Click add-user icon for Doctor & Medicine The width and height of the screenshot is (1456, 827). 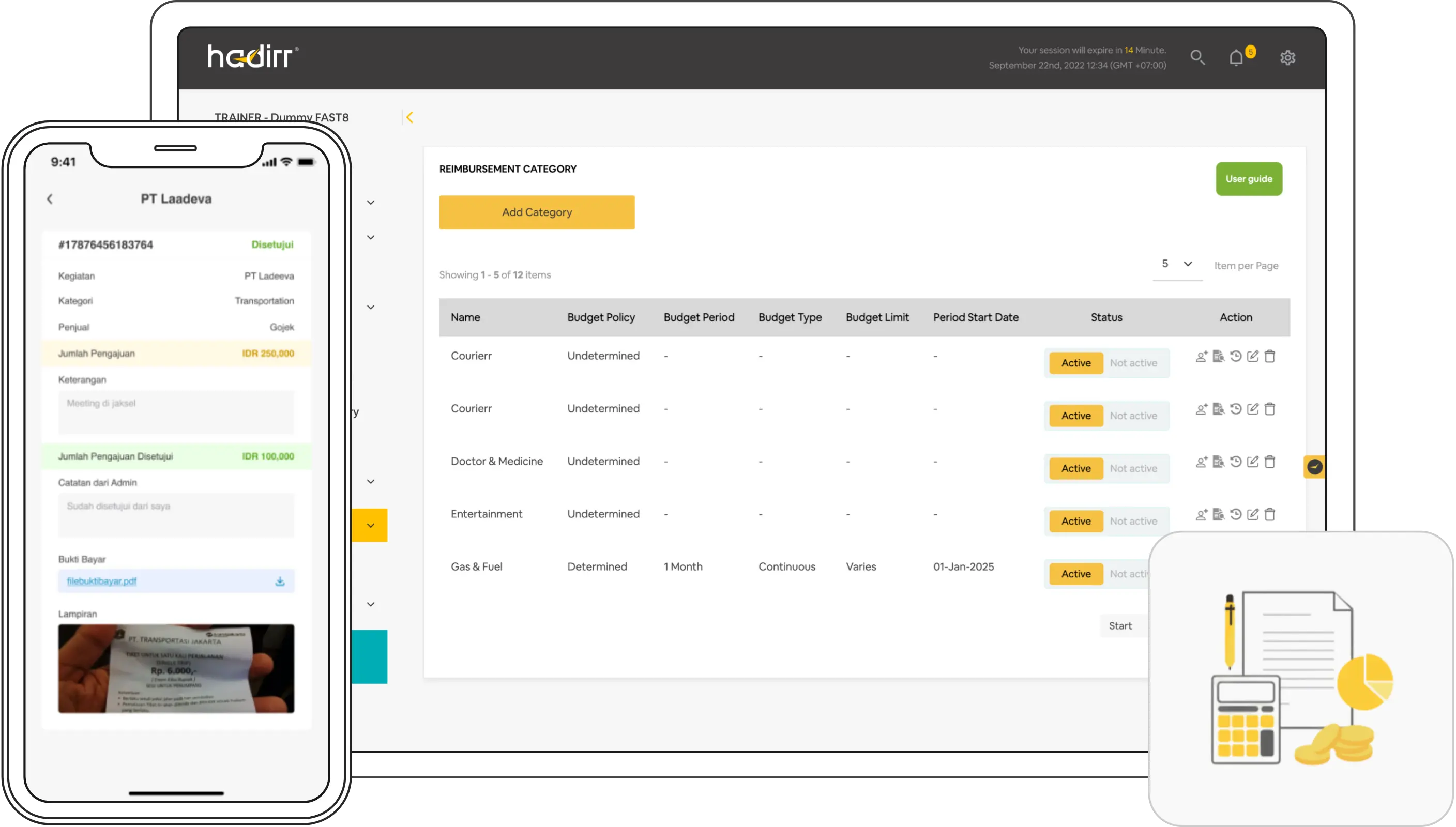point(1201,462)
